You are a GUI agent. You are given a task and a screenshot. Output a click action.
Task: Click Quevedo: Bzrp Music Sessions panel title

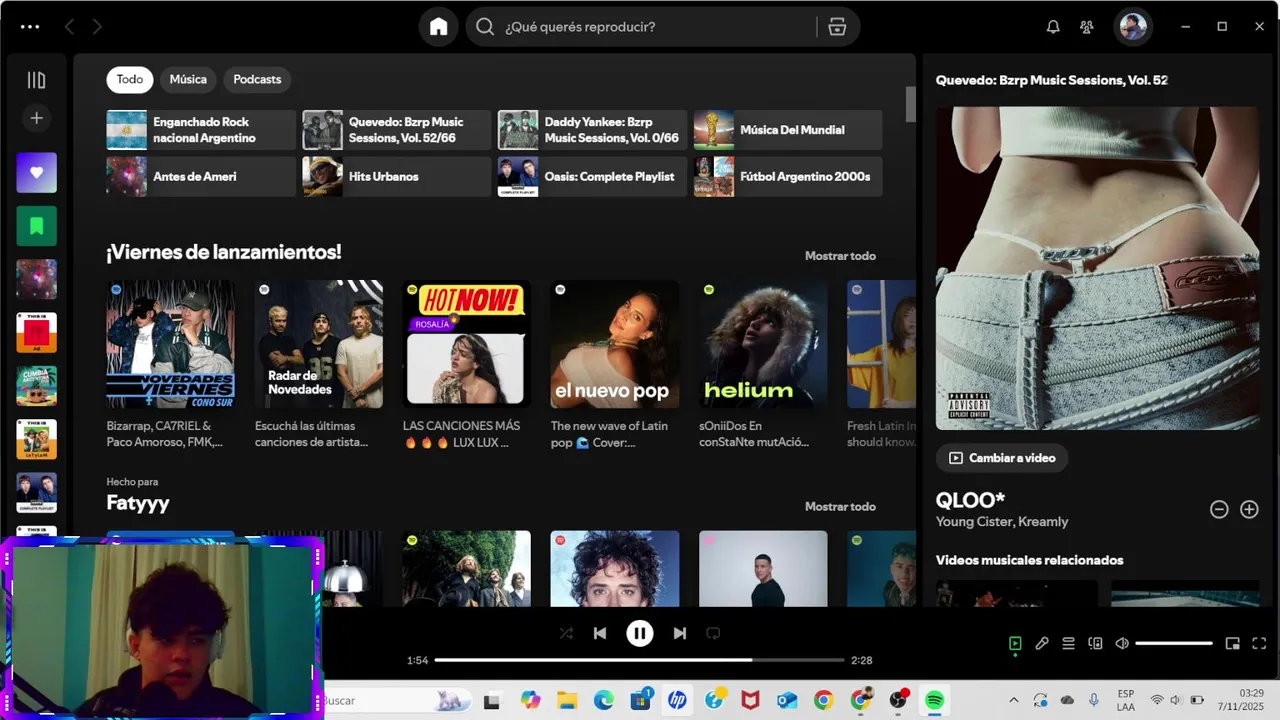(x=1052, y=80)
